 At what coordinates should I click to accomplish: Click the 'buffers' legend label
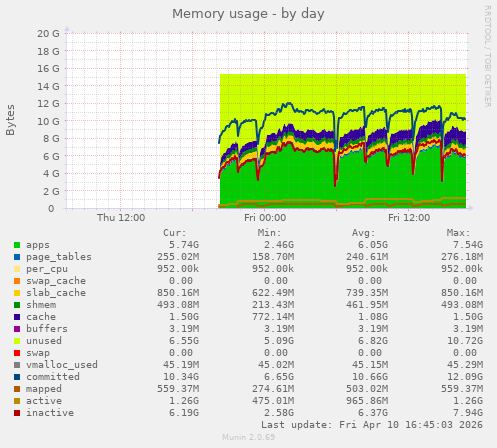(x=47, y=329)
